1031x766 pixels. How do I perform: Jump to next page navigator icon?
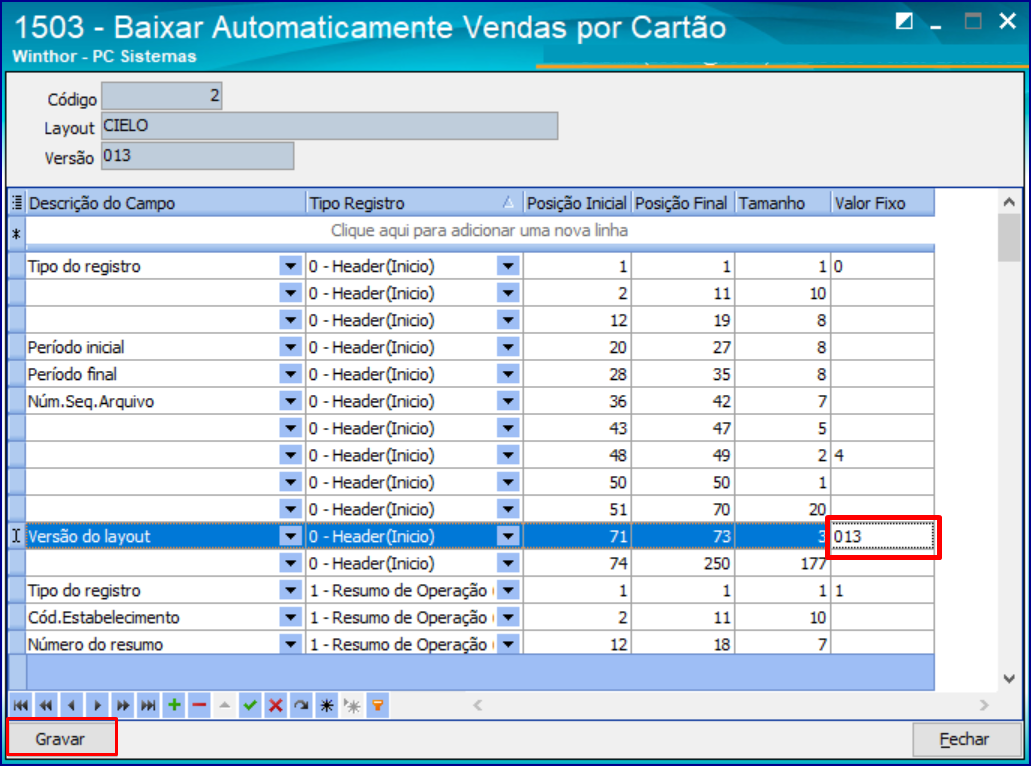[123, 706]
